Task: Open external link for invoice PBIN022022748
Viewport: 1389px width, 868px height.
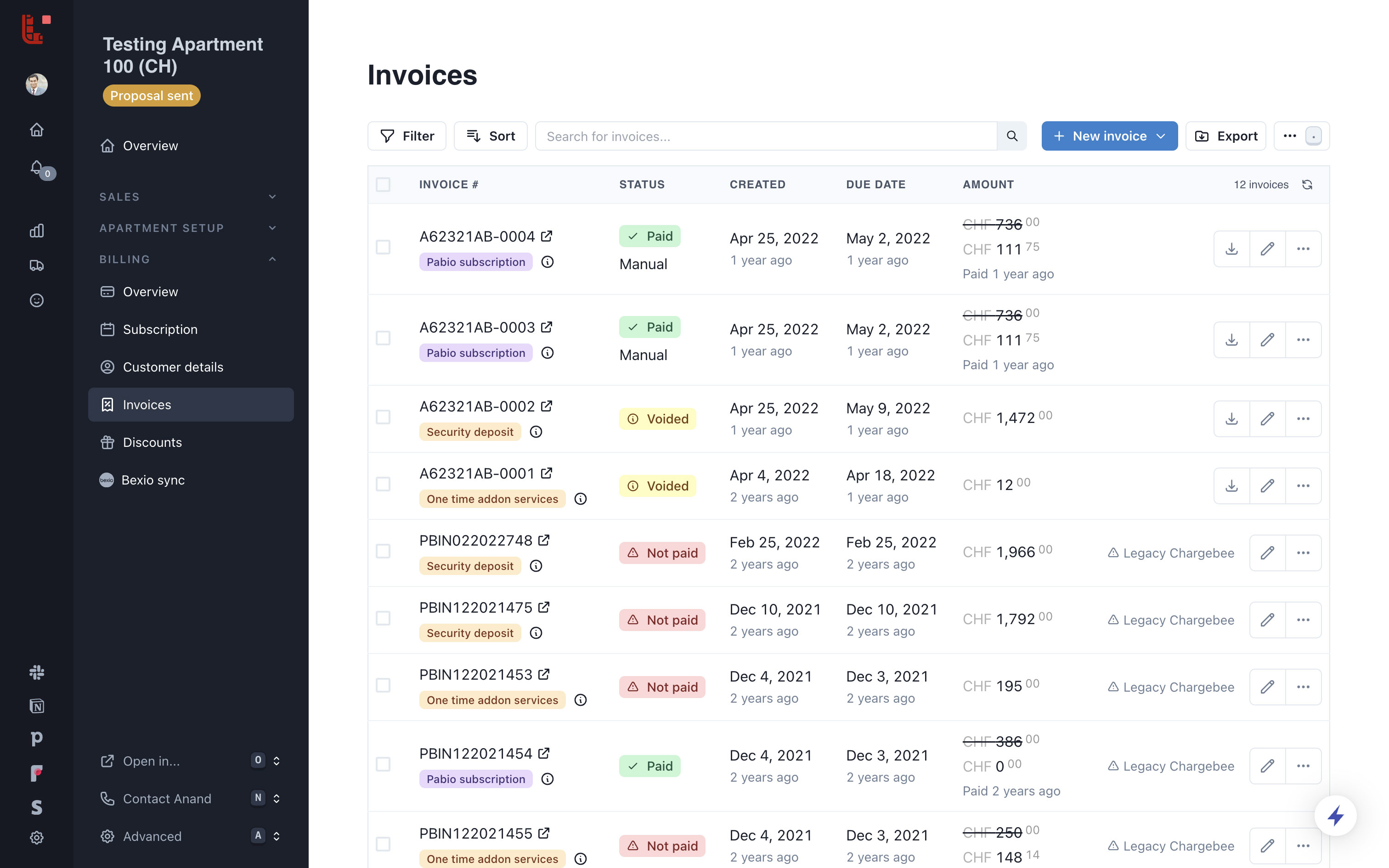Action: pos(543,540)
